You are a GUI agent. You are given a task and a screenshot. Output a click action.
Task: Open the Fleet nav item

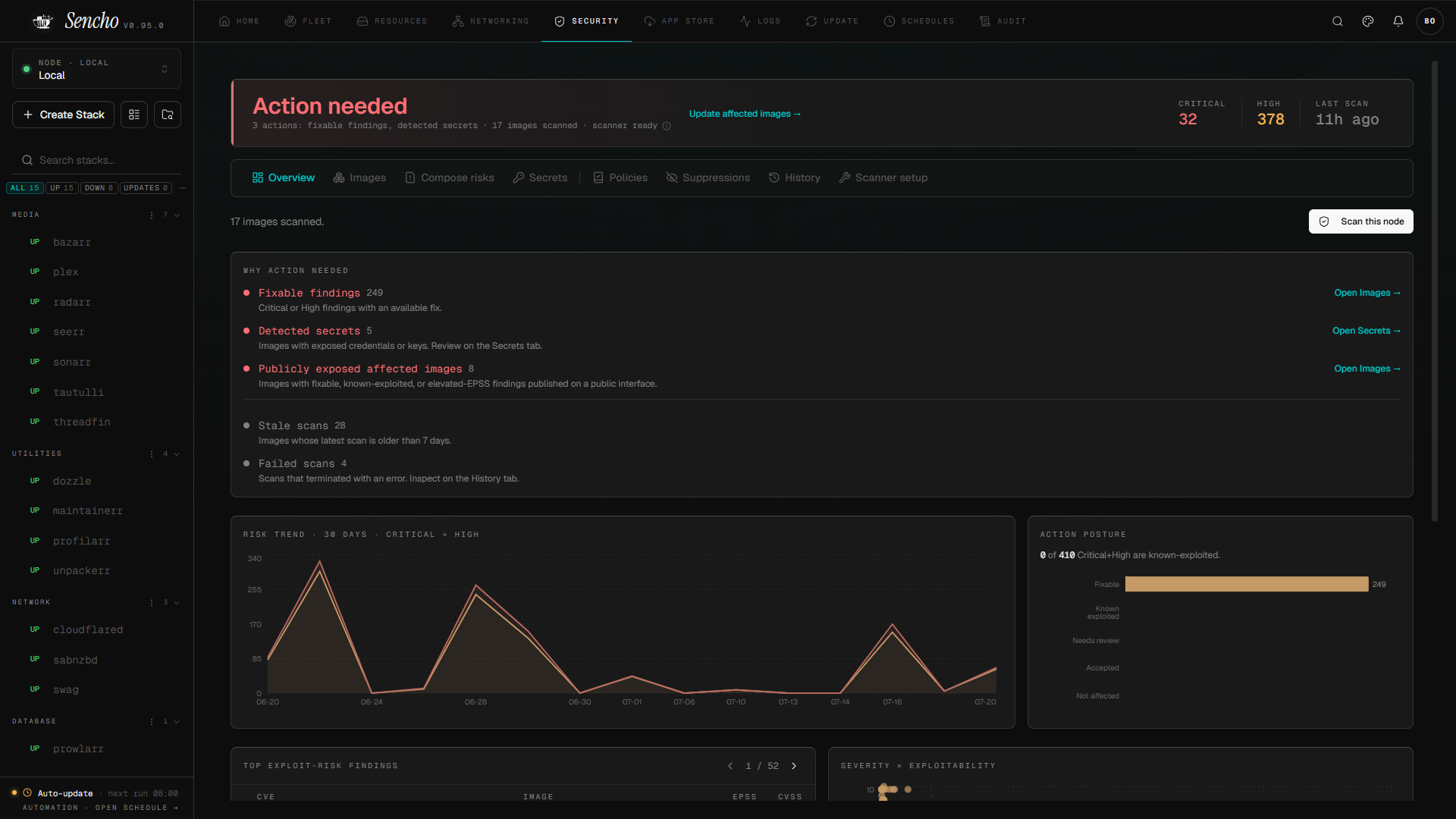tap(308, 21)
